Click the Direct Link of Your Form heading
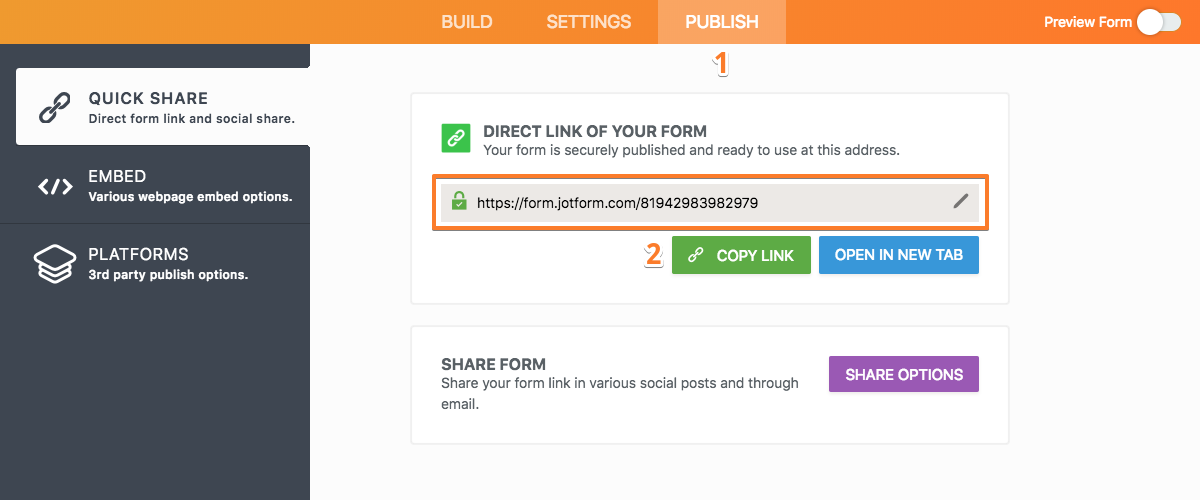 pyautogui.click(x=595, y=131)
